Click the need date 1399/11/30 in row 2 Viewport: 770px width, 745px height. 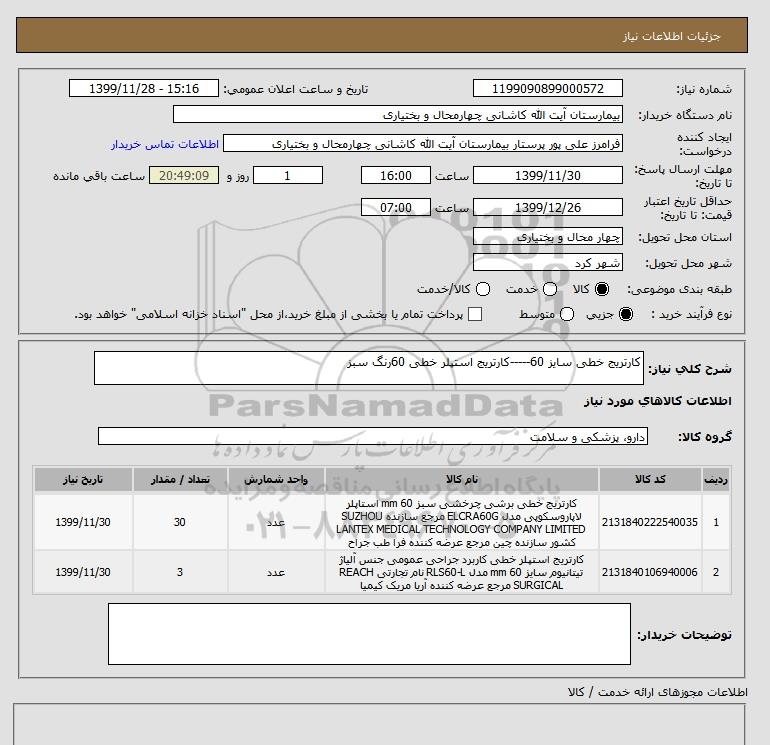(x=83, y=572)
